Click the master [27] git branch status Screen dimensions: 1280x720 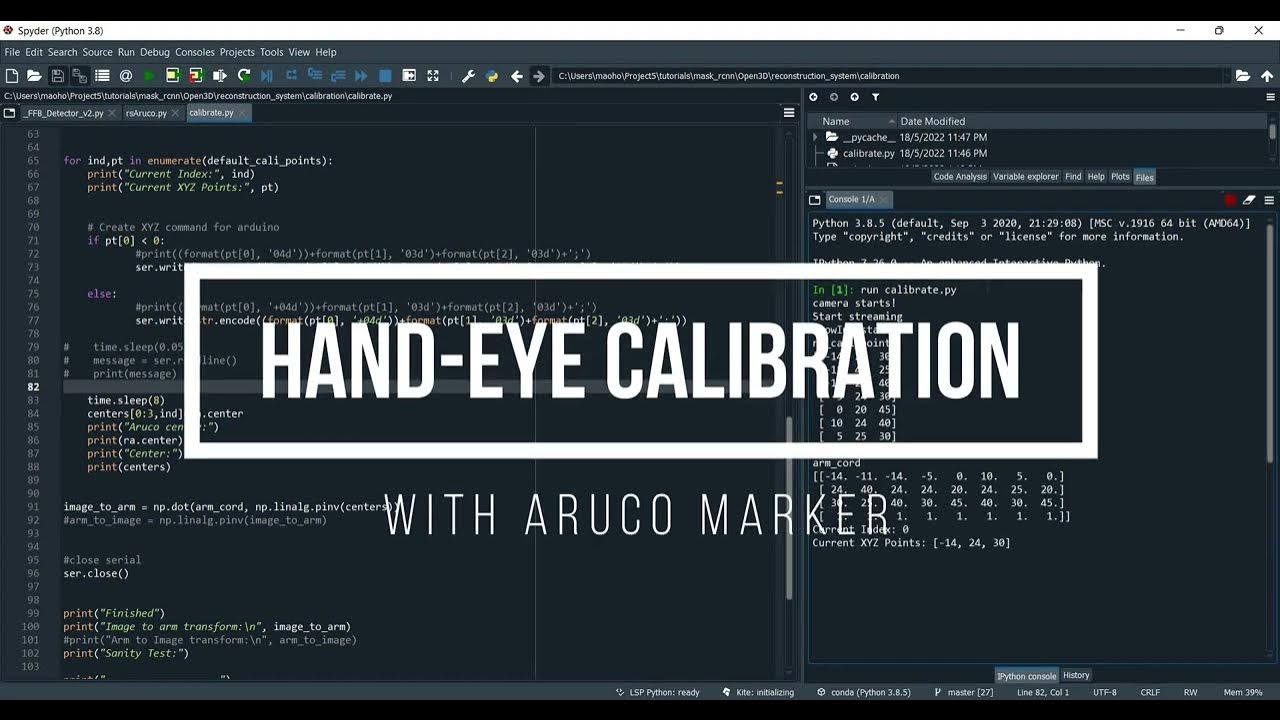point(962,692)
